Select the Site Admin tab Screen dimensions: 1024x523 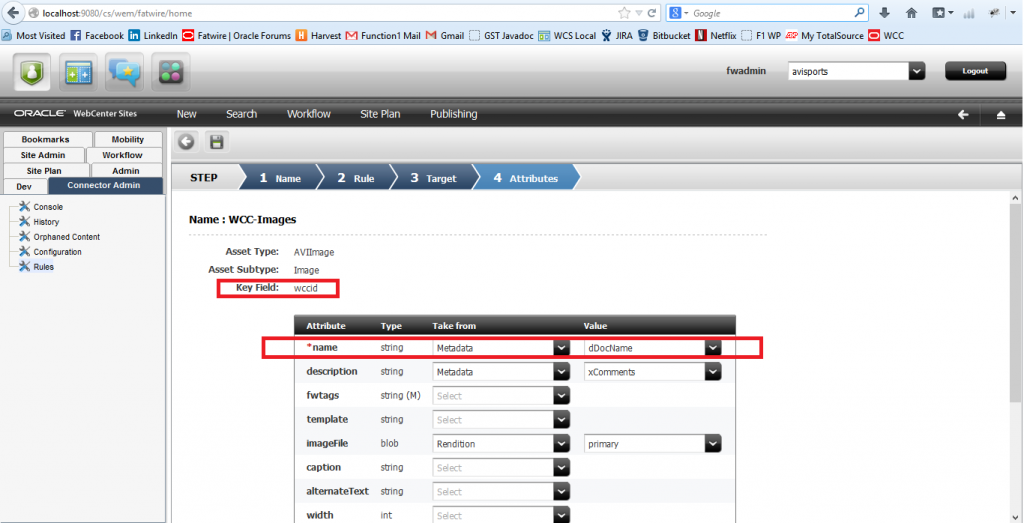pyautogui.click(x=44, y=155)
